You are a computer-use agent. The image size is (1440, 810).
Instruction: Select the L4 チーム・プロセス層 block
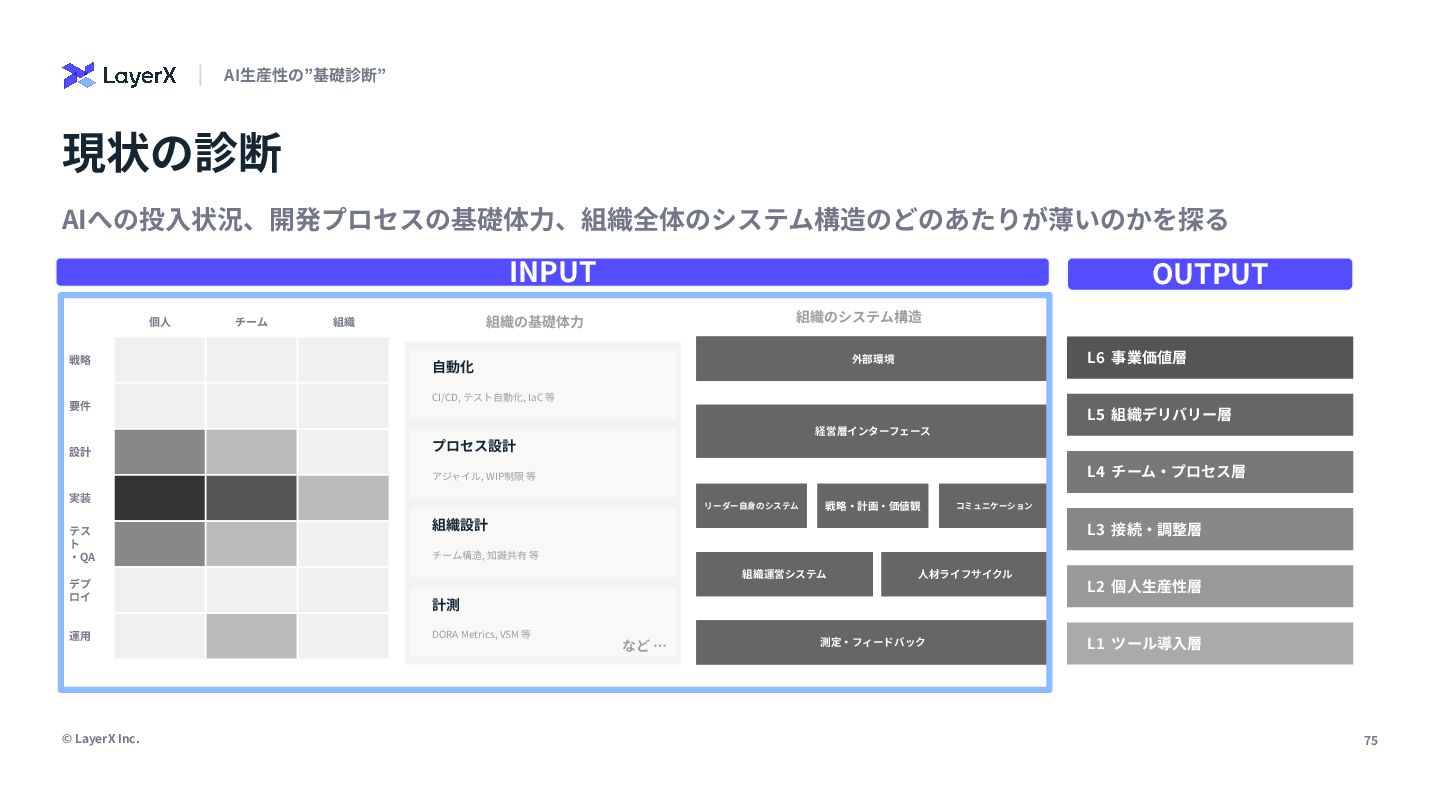coord(1209,471)
